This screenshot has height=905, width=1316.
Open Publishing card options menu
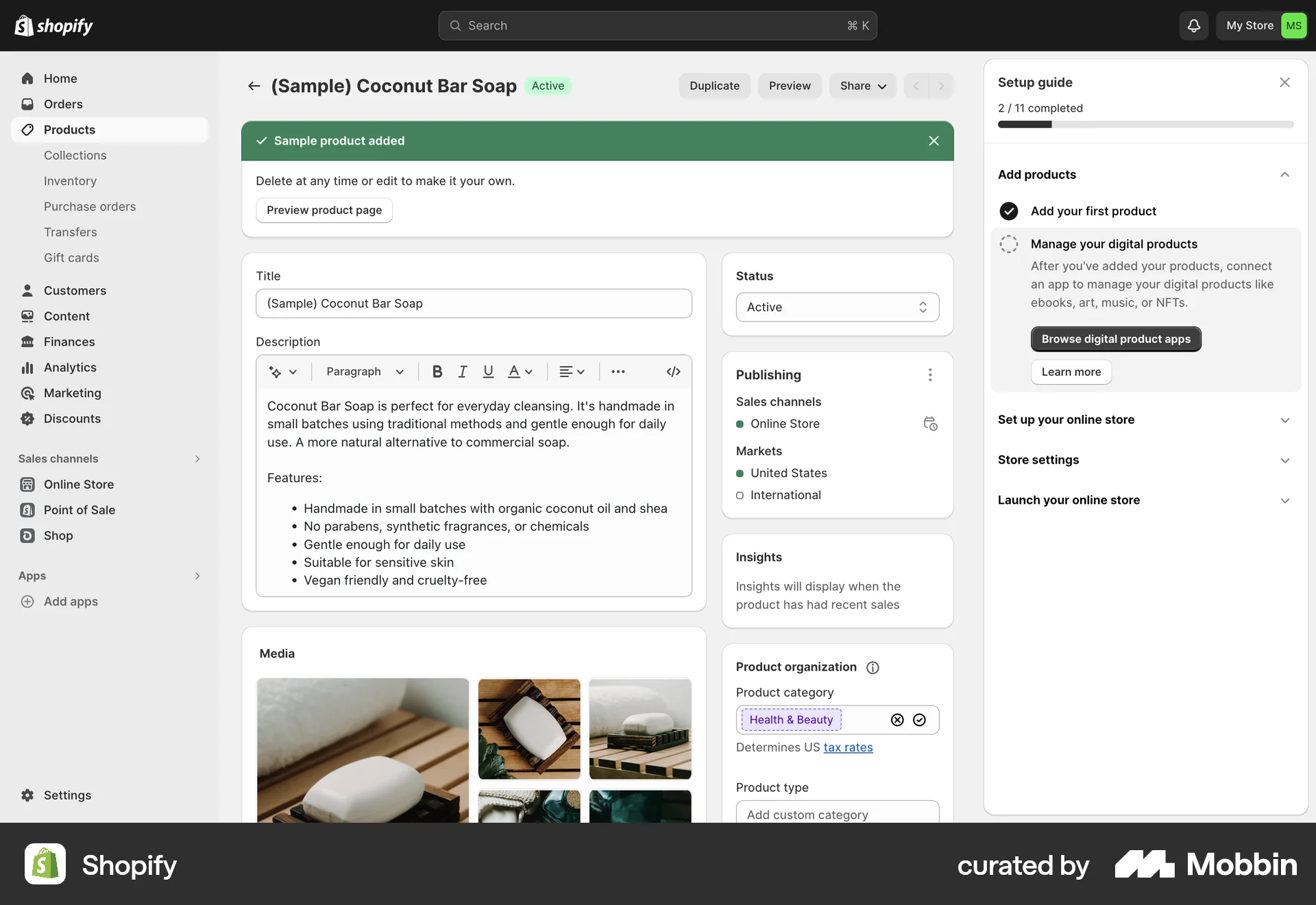point(930,375)
